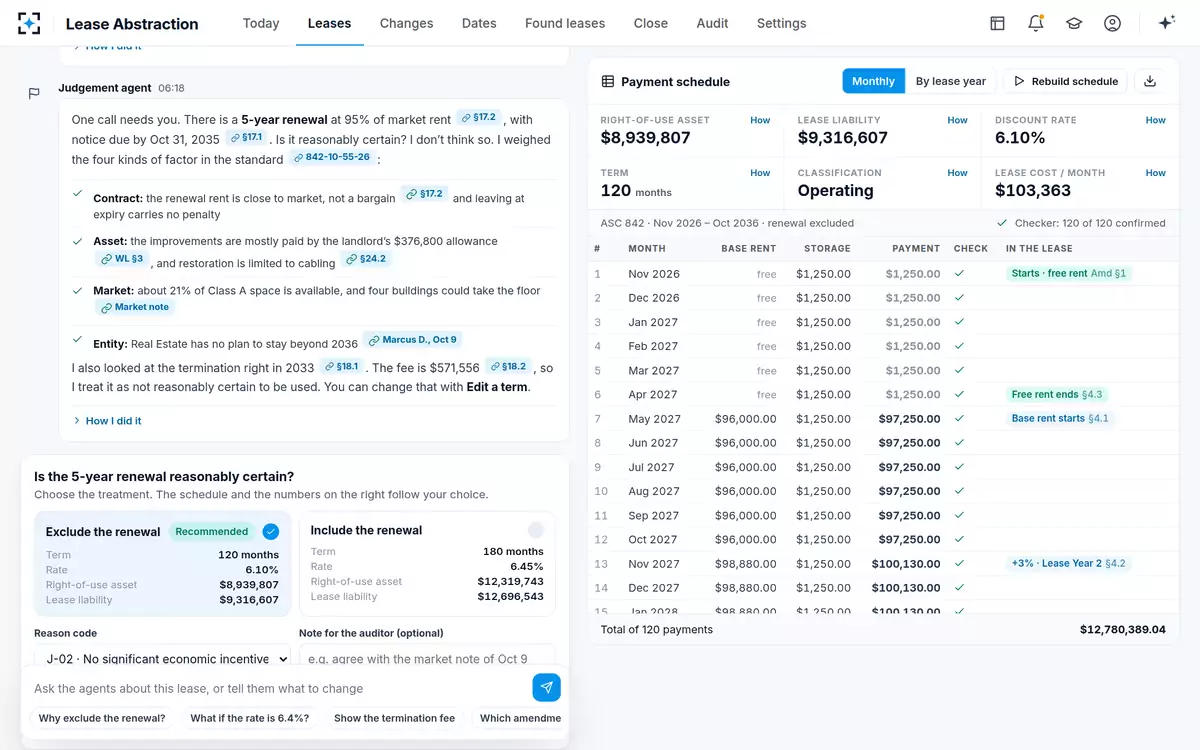Open the §18.1 termination right citation

tap(341, 367)
